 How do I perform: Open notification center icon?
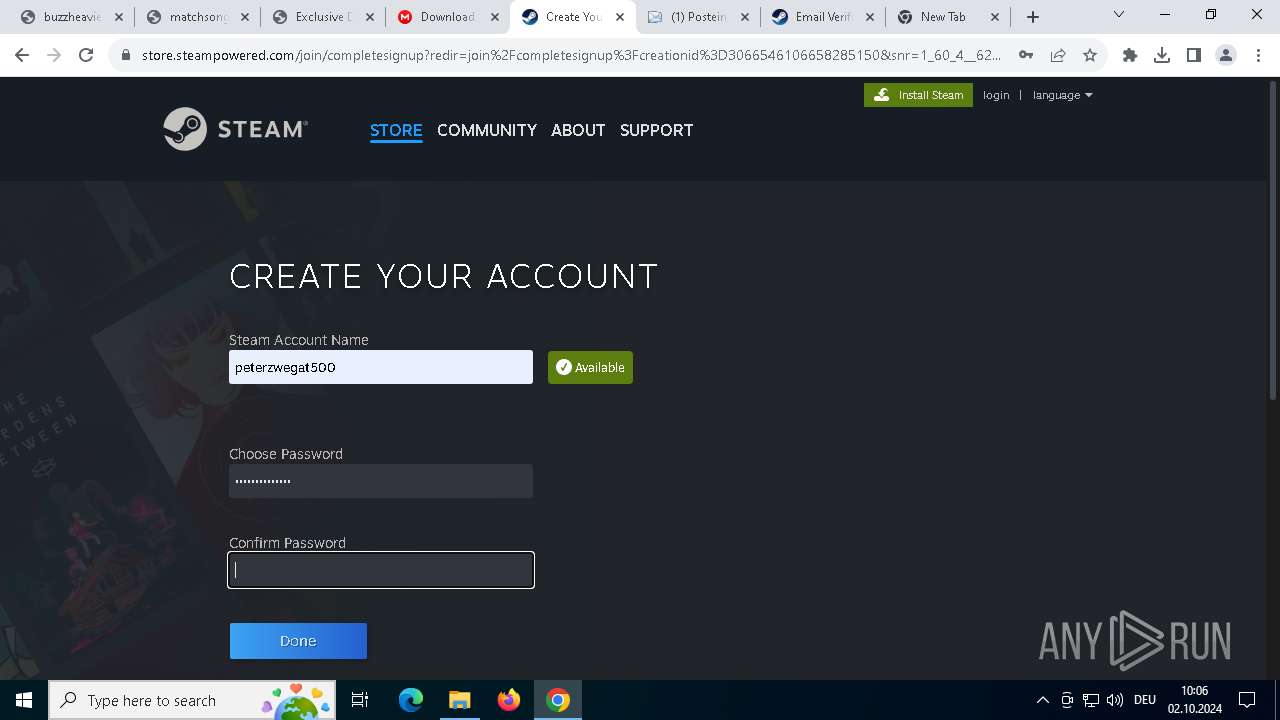coord(1247,700)
